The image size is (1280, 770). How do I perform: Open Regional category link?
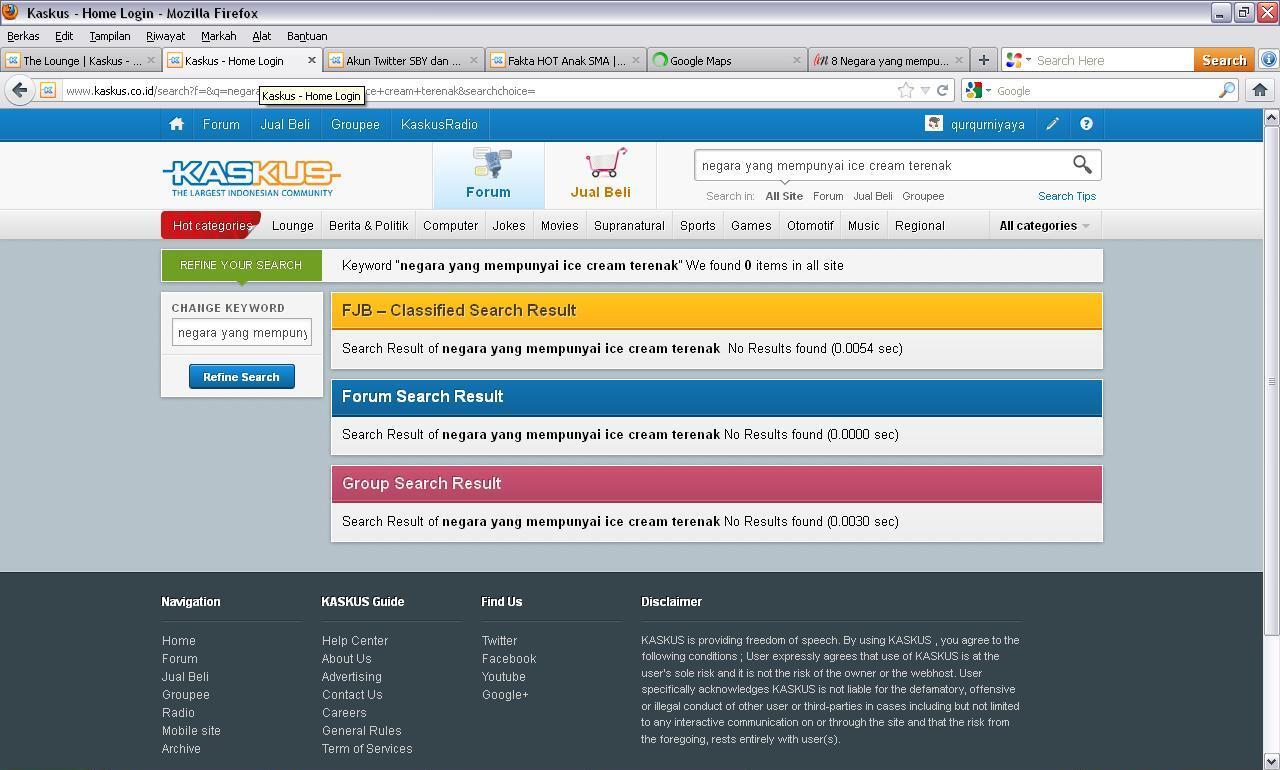919,226
